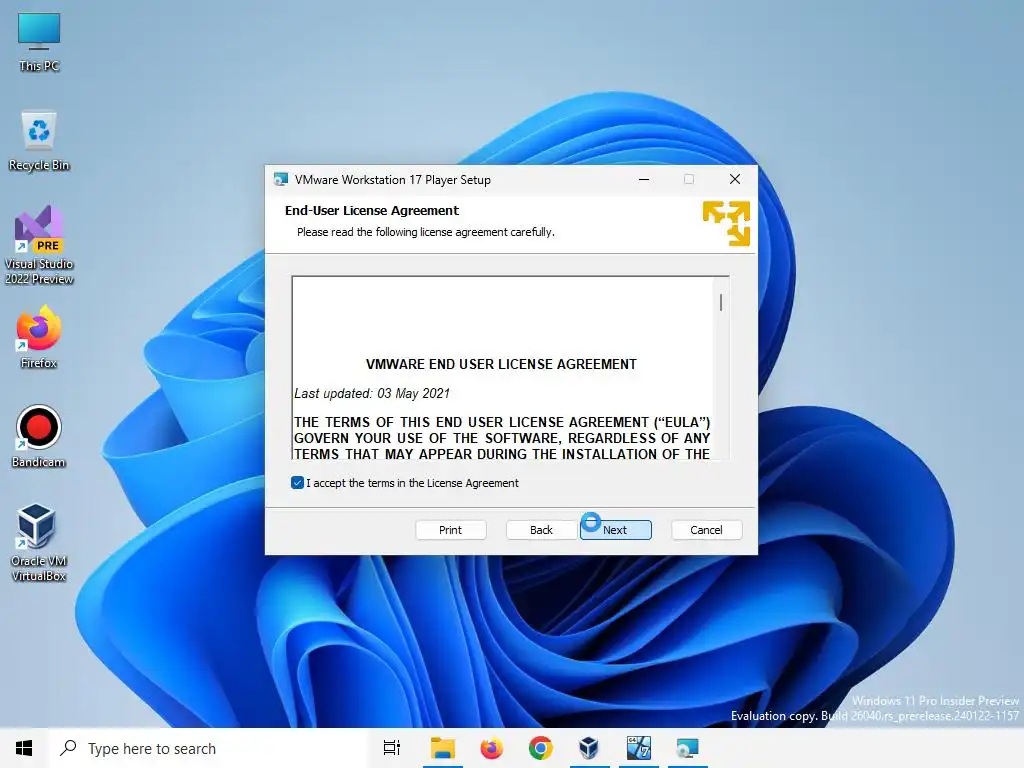
Task: Launch Google Chrome from the taskbar
Action: click(540, 748)
